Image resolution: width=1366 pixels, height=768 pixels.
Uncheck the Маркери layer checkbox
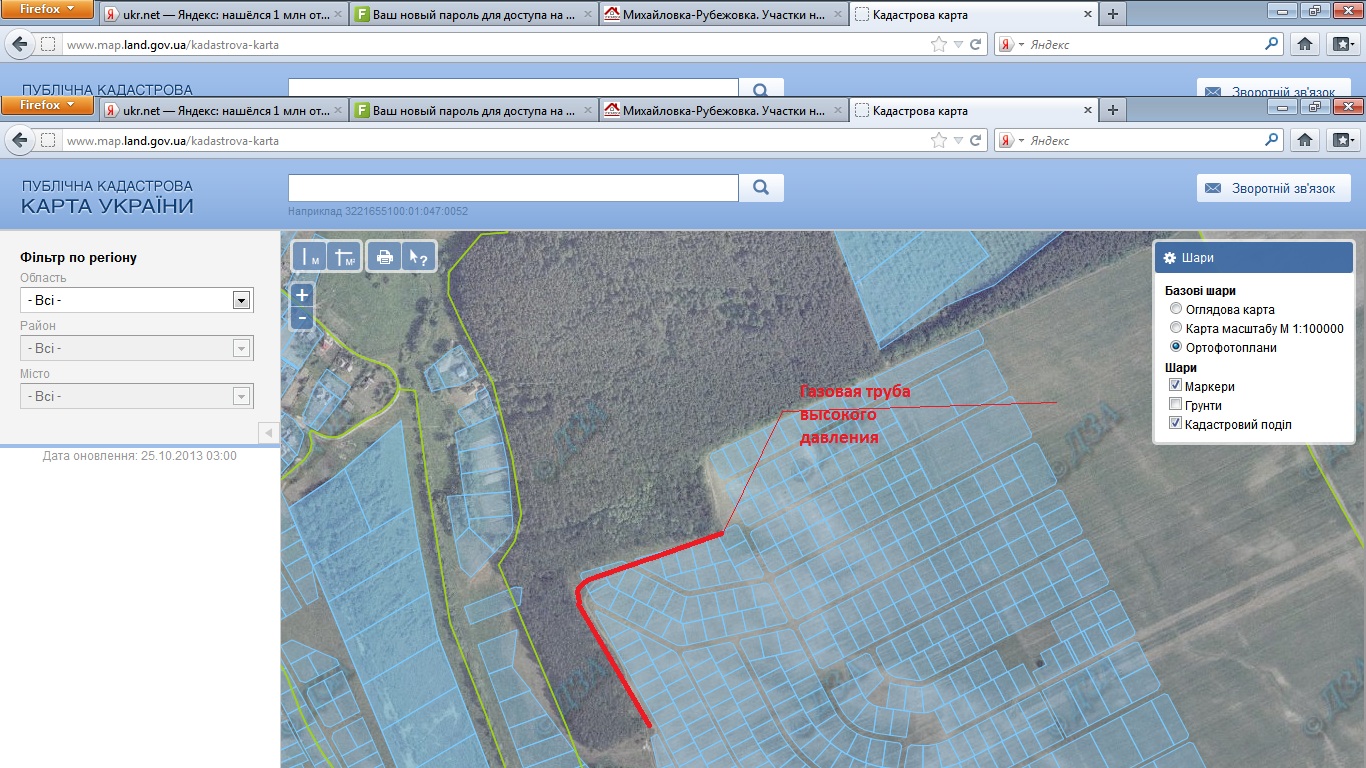point(1176,387)
